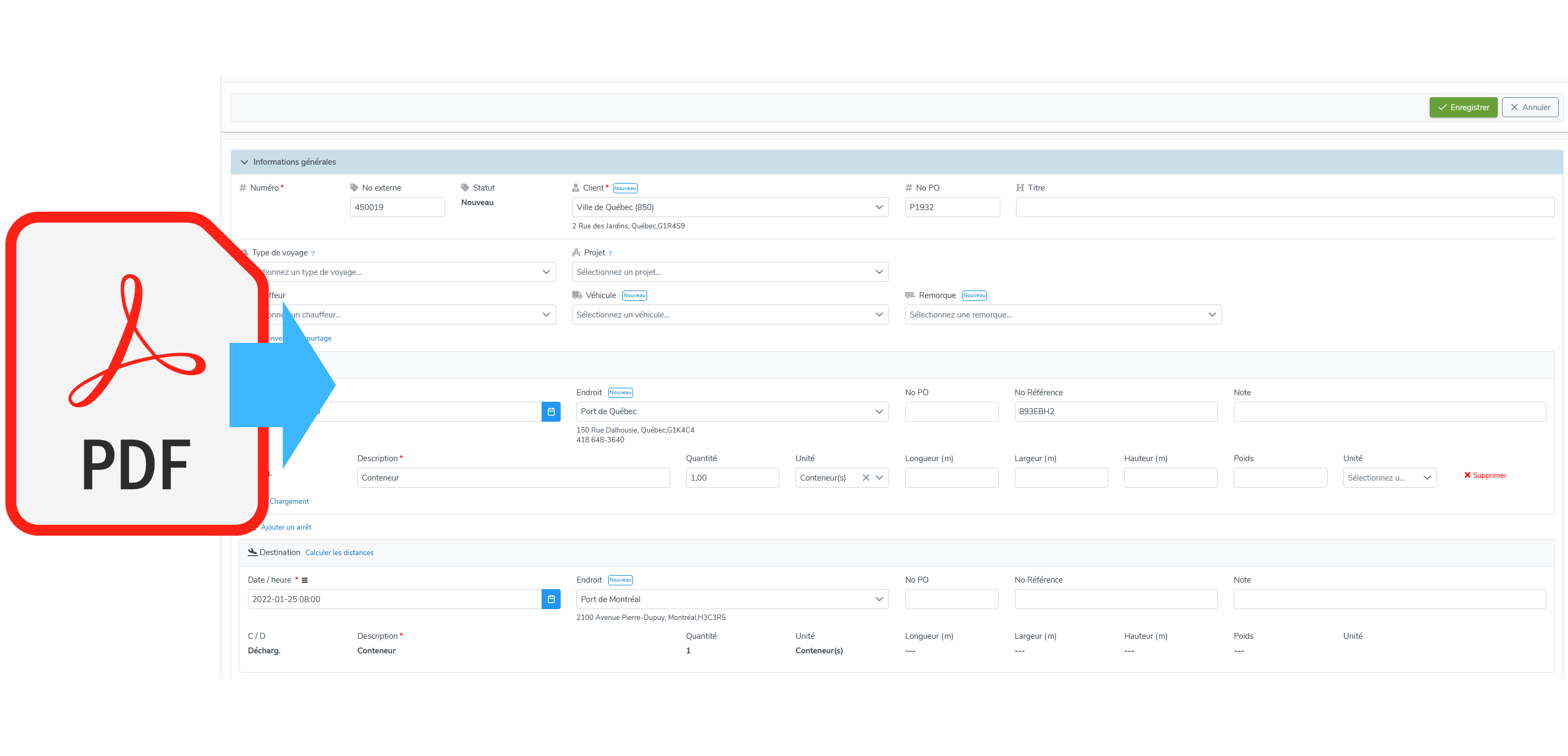Open the origin date calendar picker
The height and width of the screenshot is (756, 1568).
pos(551,411)
